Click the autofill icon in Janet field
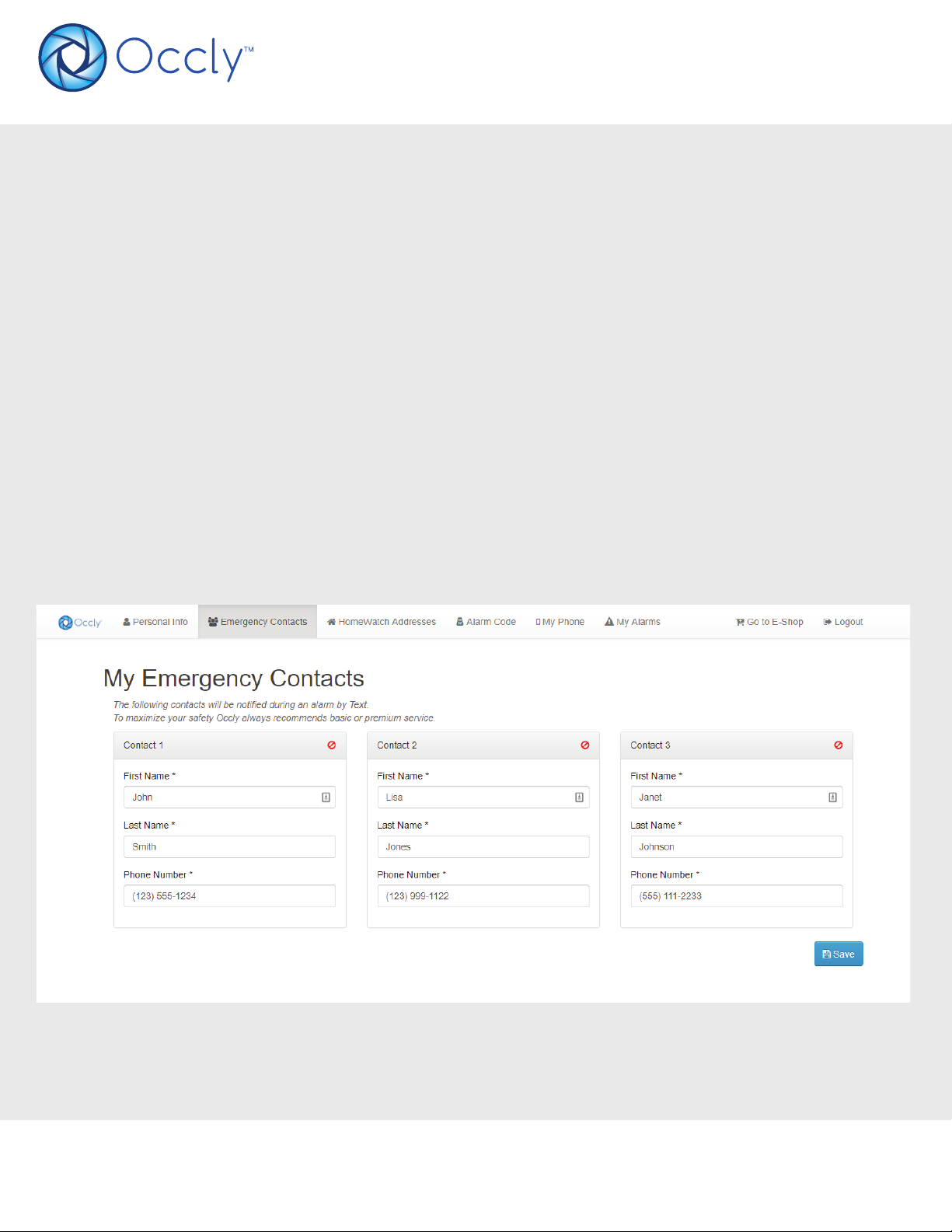 click(x=832, y=797)
